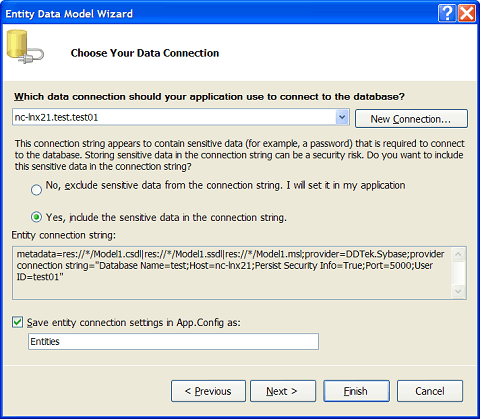Screen dimensions: 480x419
Task: Open the New Connection dialog
Action: (x=411, y=119)
